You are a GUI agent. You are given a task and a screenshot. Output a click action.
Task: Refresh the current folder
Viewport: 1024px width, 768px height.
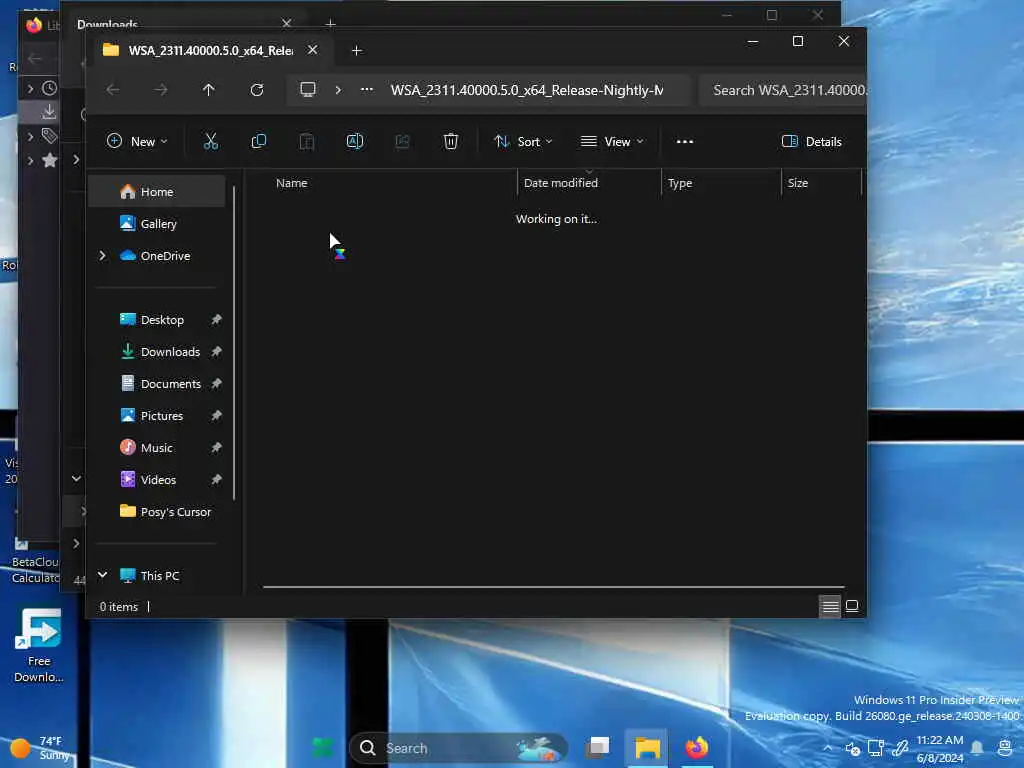tap(257, 89)
